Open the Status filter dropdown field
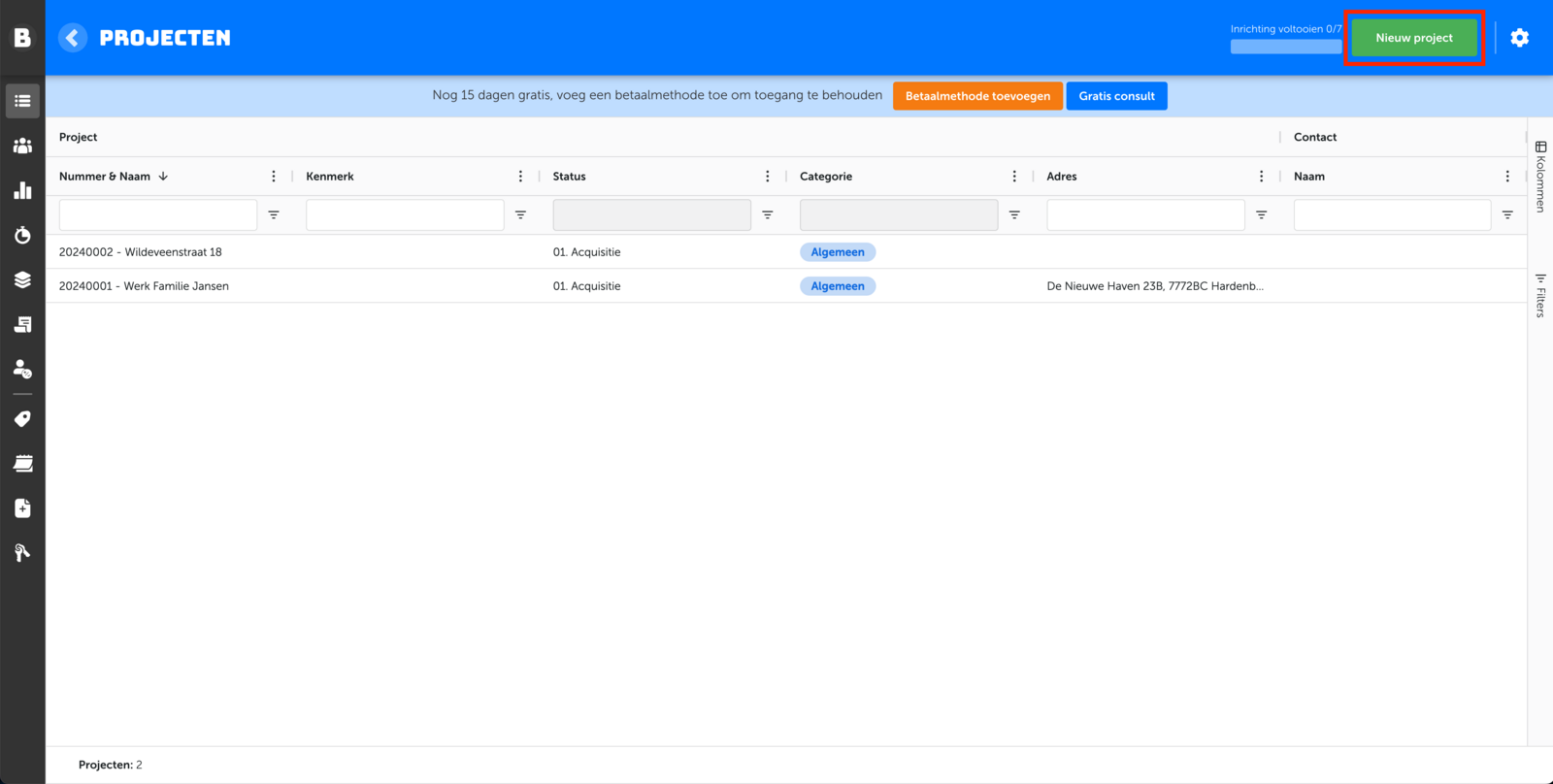This screenshot has width=1553, height=784. (x=651, y=214)
